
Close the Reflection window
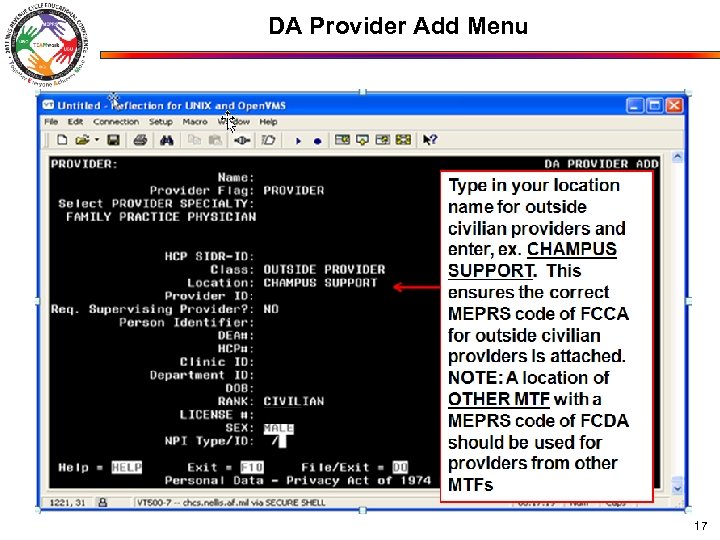click(x=674, y=106)
